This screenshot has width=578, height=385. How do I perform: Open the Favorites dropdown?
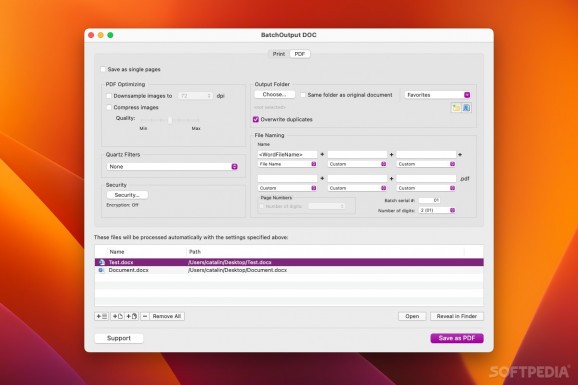click(437, 95)
